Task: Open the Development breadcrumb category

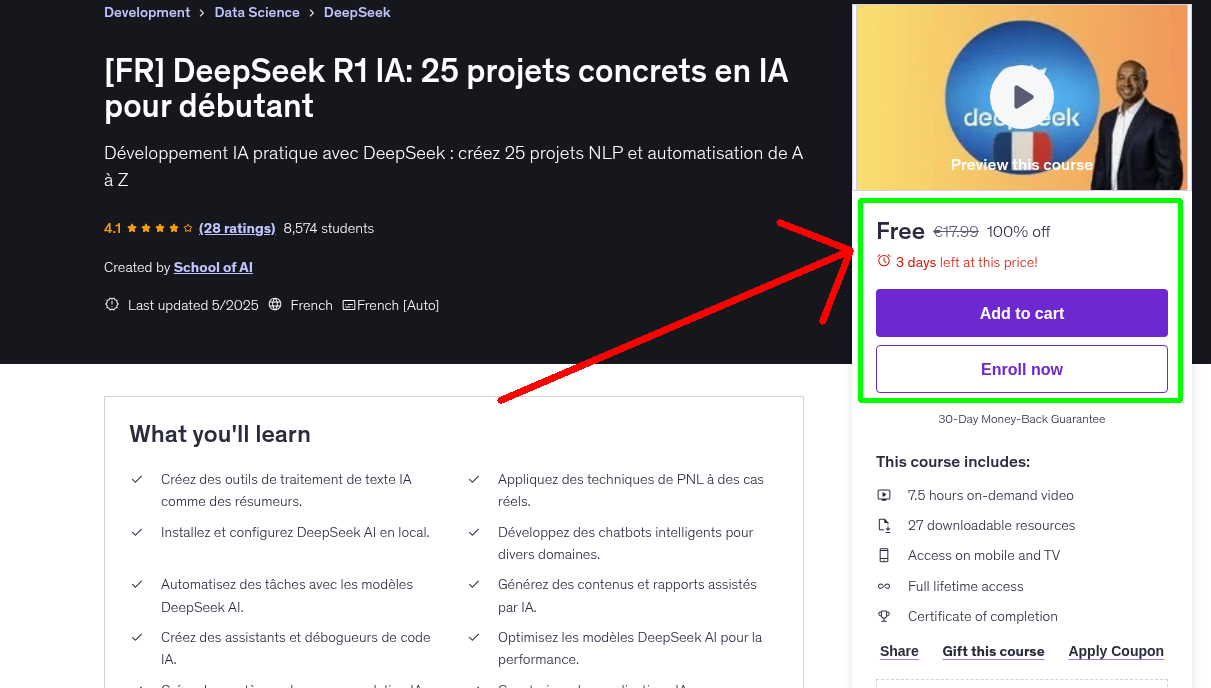Action: pyautogui.click(x=147, y=12)
